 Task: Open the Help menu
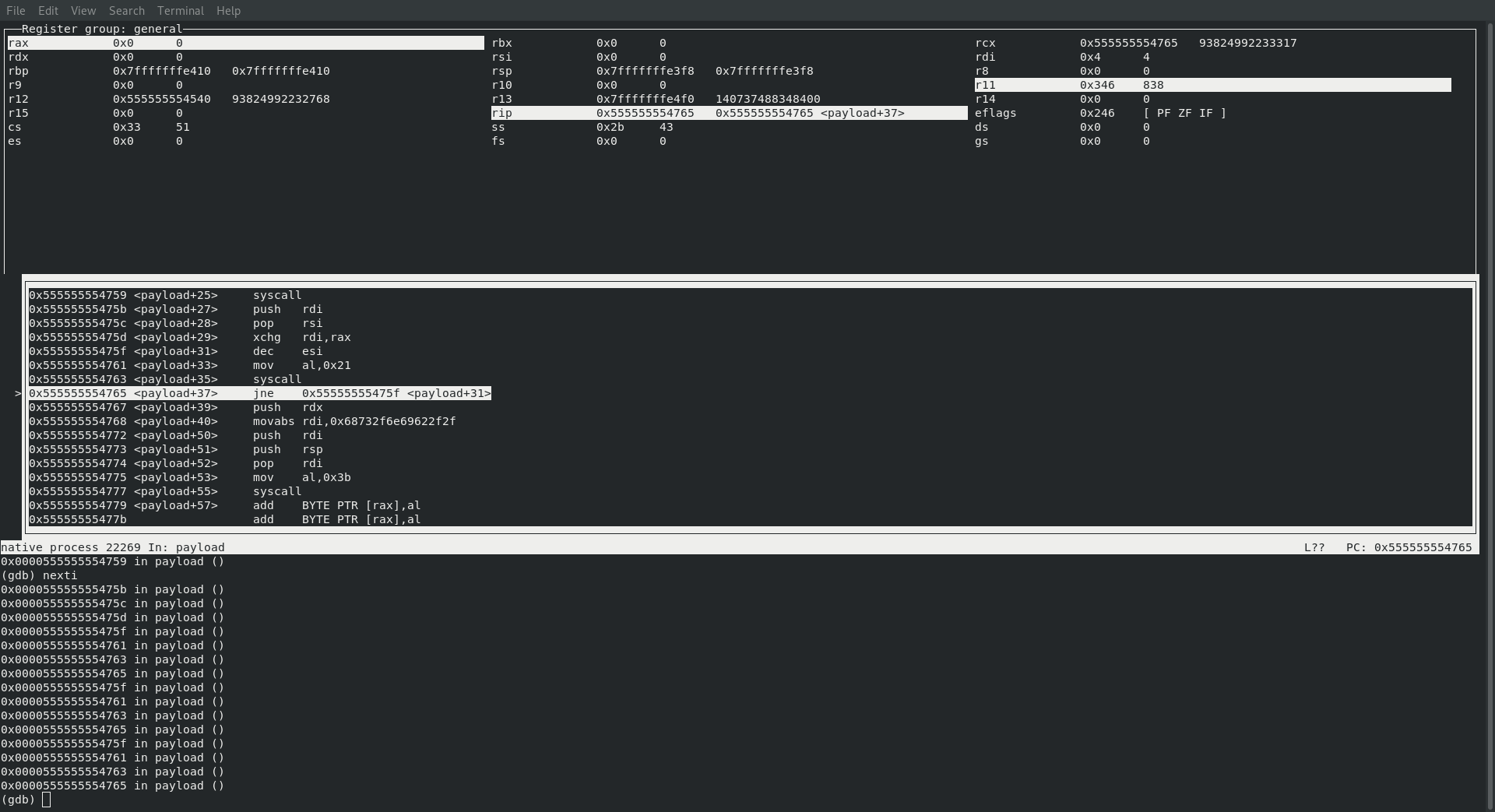[x=227, y=11]
